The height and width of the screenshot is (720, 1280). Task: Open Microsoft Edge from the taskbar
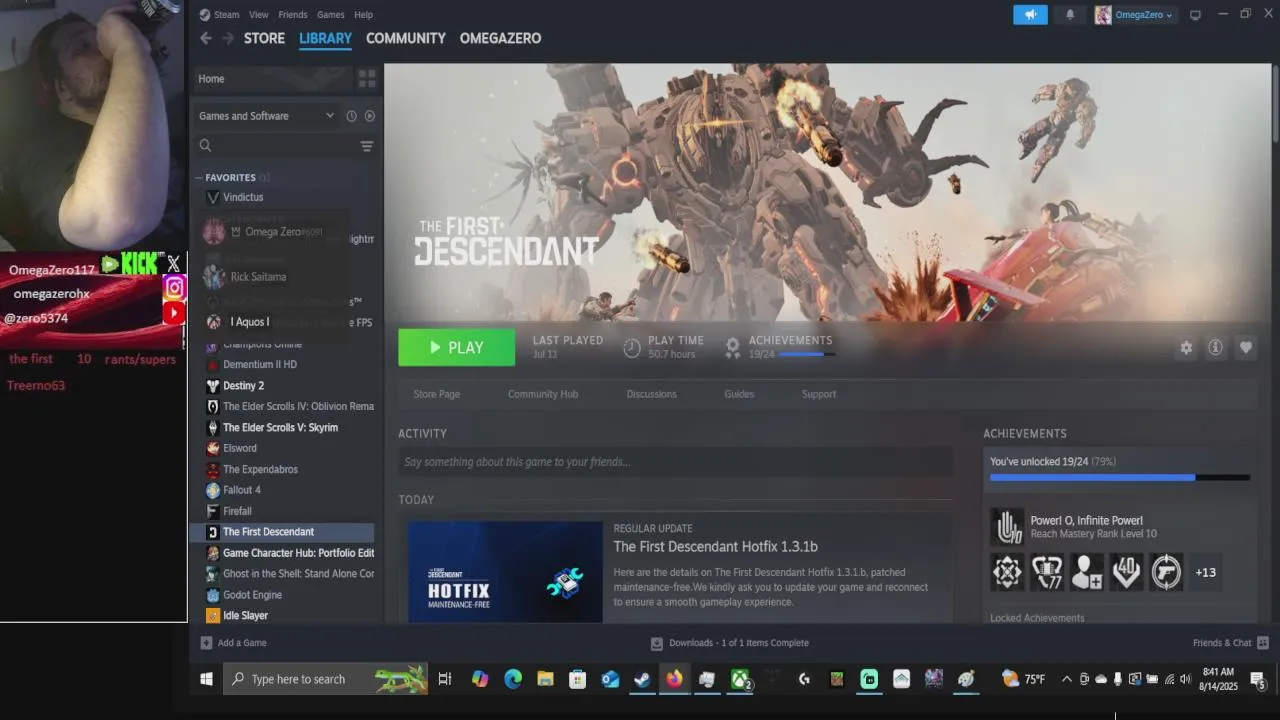click(x=513, y=679)
